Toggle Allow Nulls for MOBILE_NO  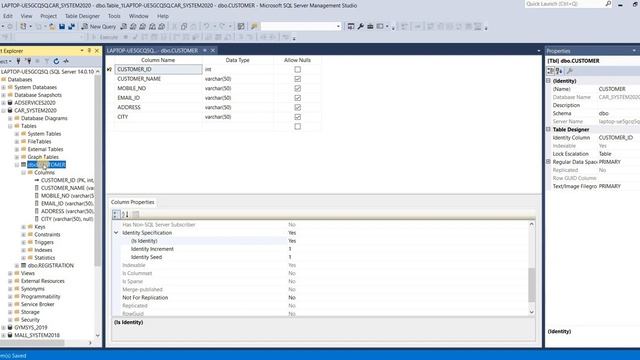point(298,88)
